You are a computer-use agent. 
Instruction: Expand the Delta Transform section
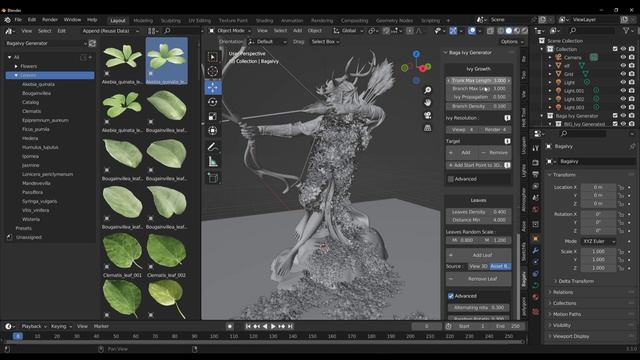click(x=576, y=281)
